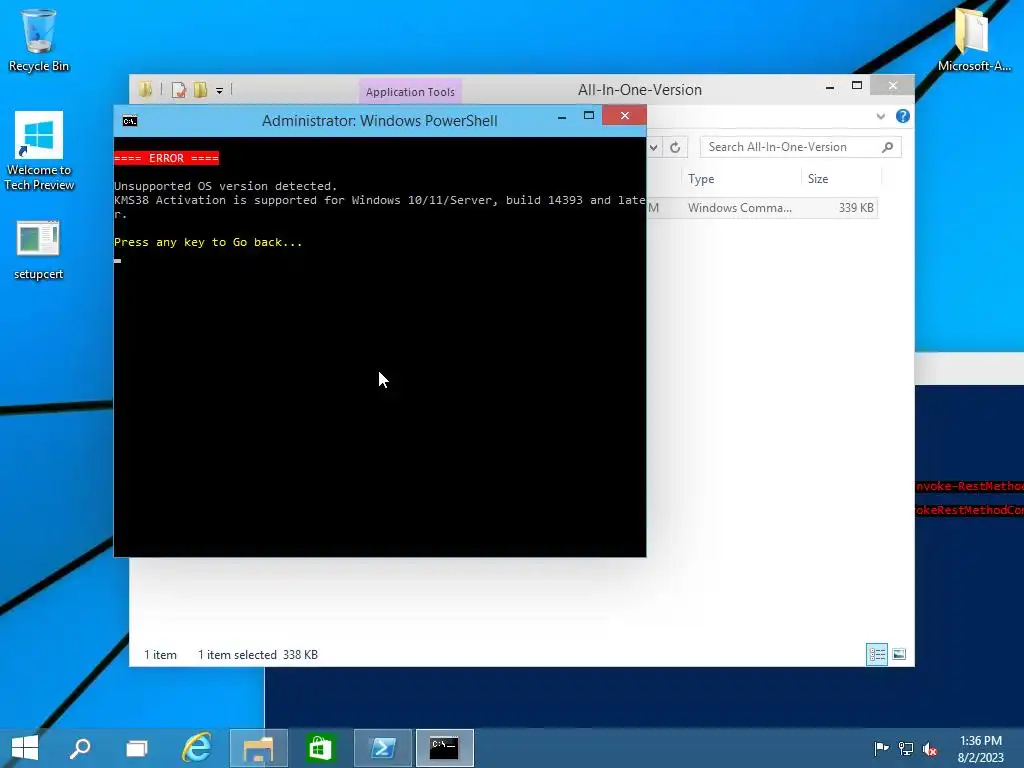
Task: Open taskbar Search magnifier
Action: coord(80,748)
